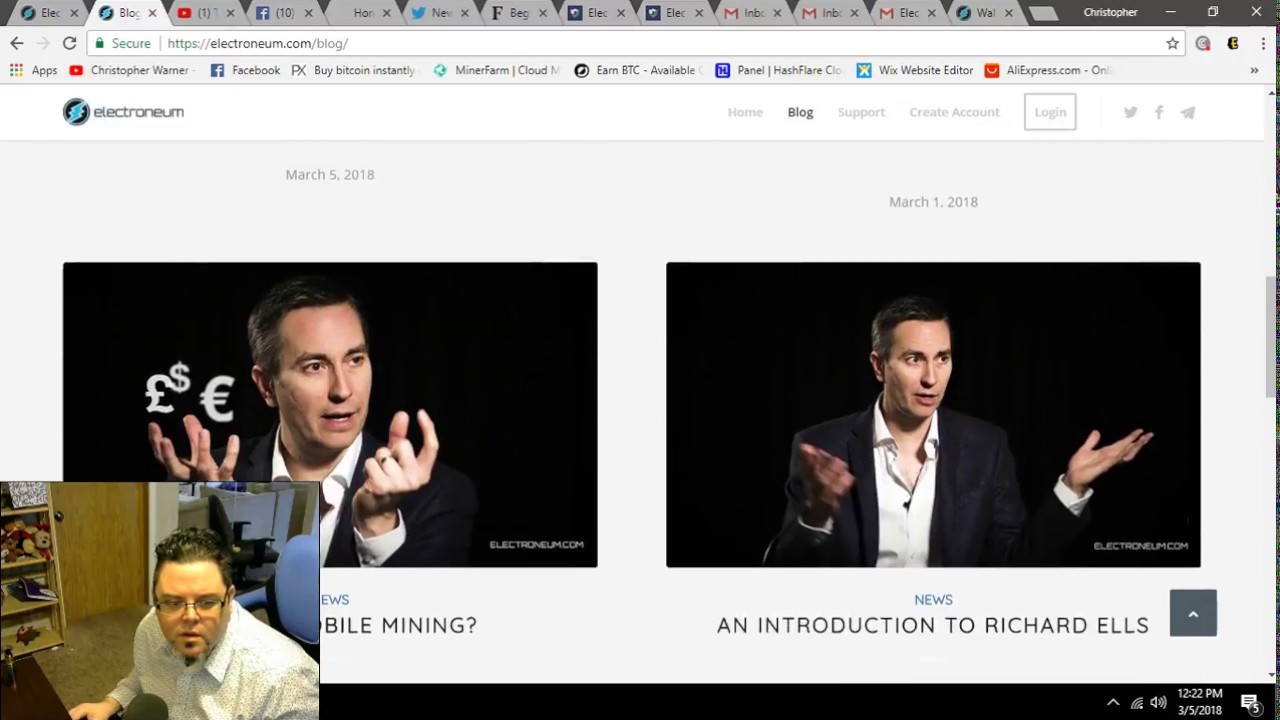Click the Grammarly extension icon in toolbar

1203,43
